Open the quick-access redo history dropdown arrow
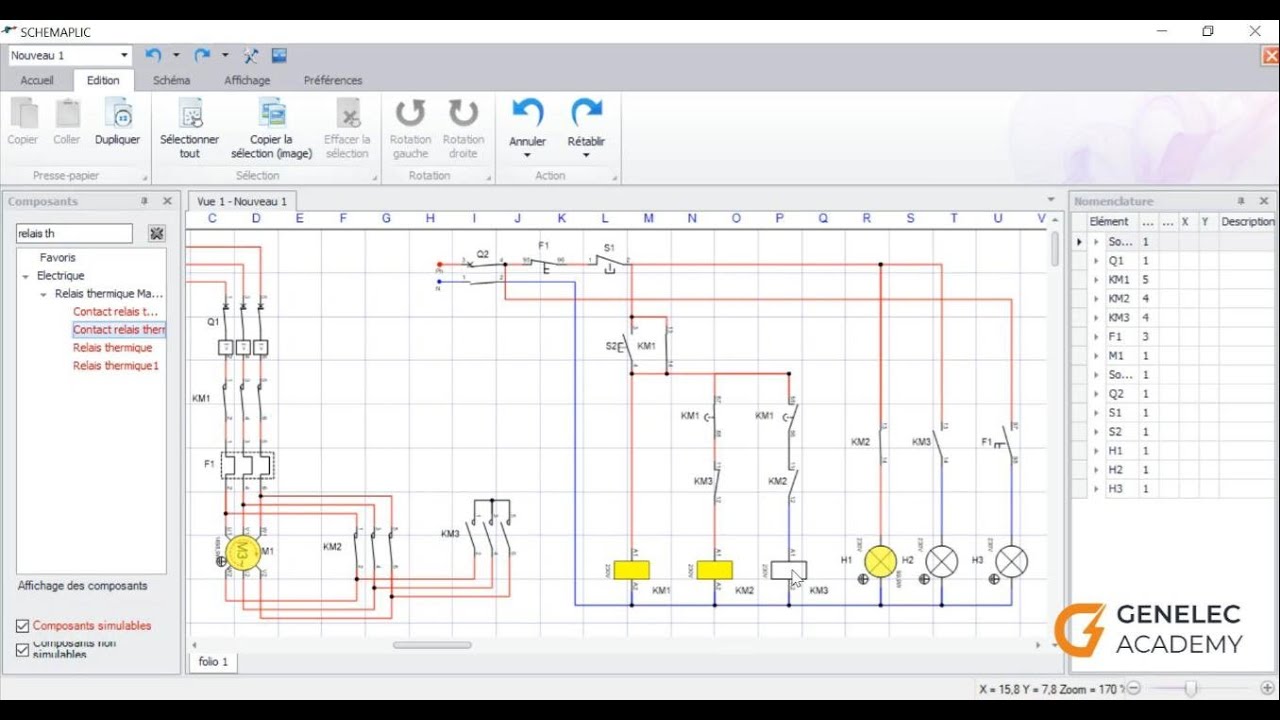Viewport: 1280px width, 720px height. pyautogui.click(x=225, y=55)
